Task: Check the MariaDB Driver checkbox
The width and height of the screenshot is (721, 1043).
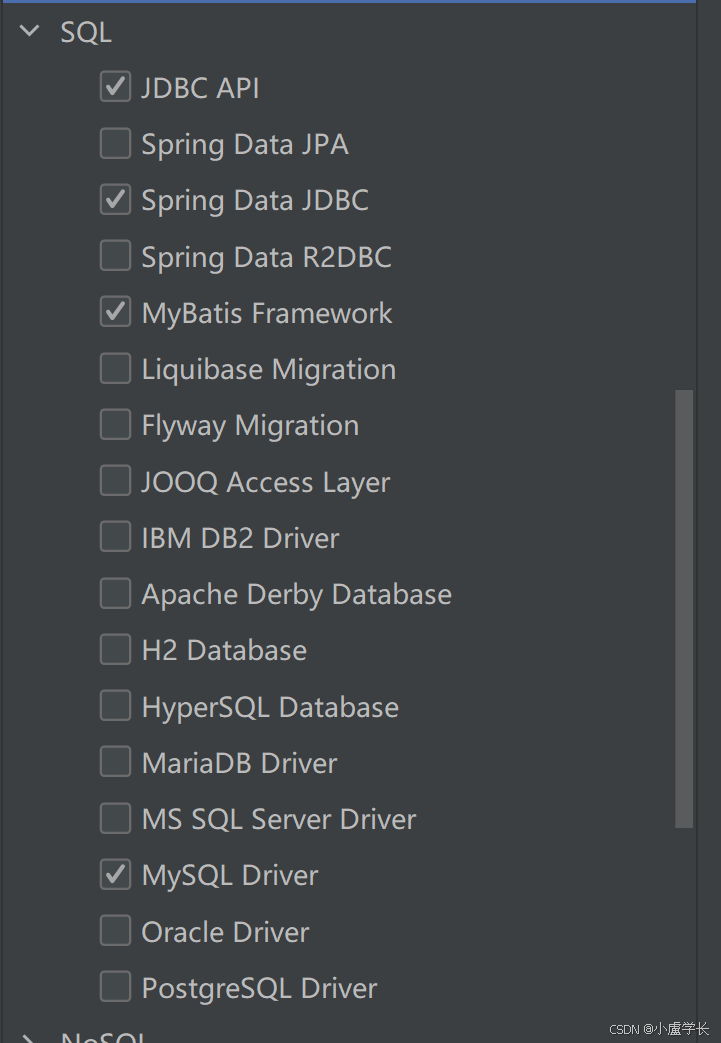Action: click(x=115, y=762)
